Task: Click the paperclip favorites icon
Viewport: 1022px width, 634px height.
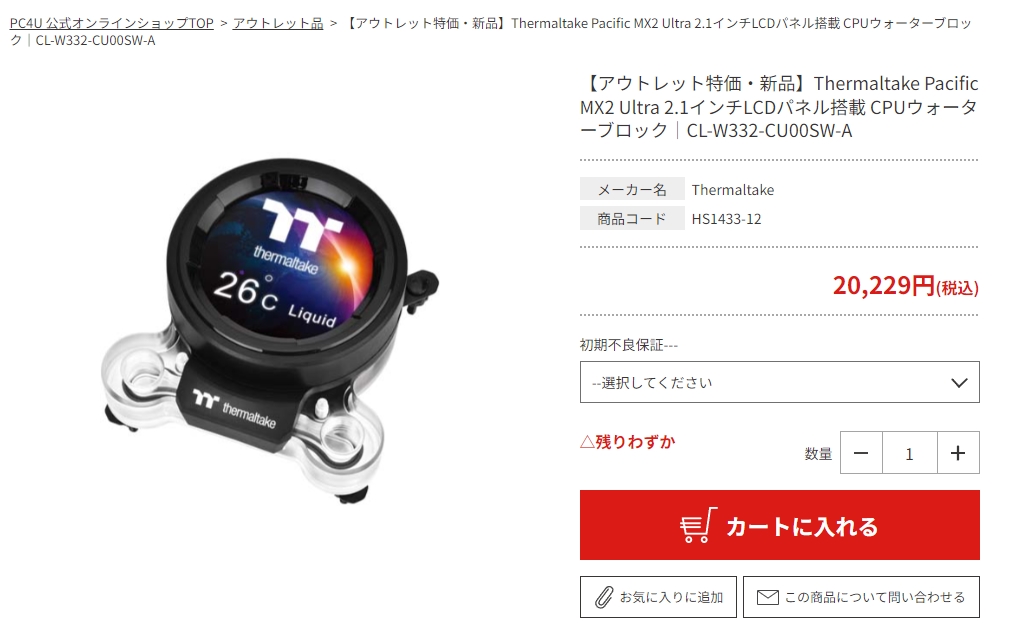Action: click(x=604, y=597)
